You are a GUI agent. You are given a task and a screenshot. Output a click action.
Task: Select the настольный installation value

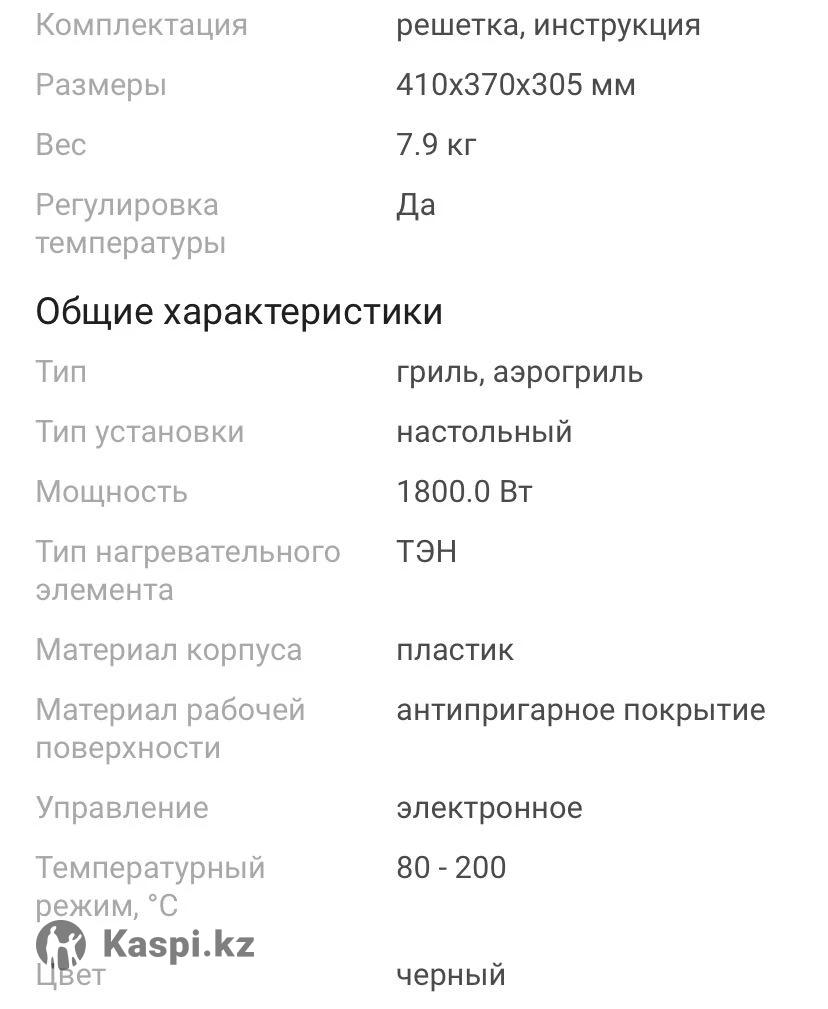click(484, 433)
